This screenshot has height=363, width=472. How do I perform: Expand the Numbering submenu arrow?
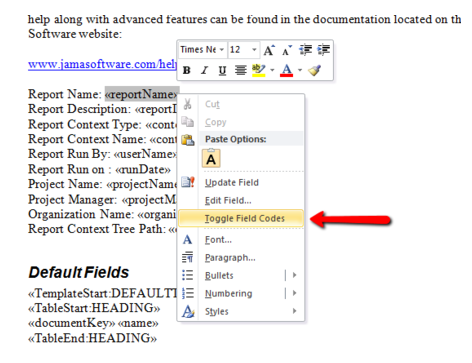point(295,293)
